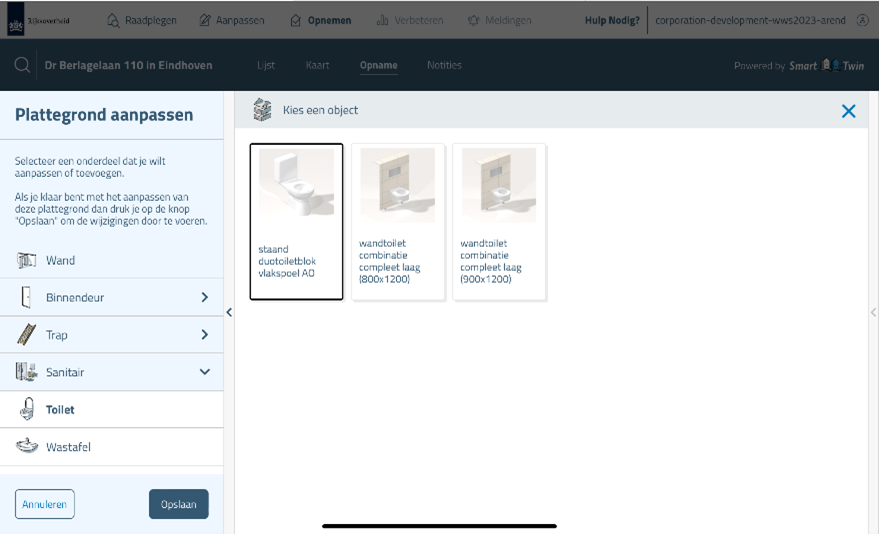
Task: Close the Kies een object panel
Action: pyautogui.click(x=848, y=111)
